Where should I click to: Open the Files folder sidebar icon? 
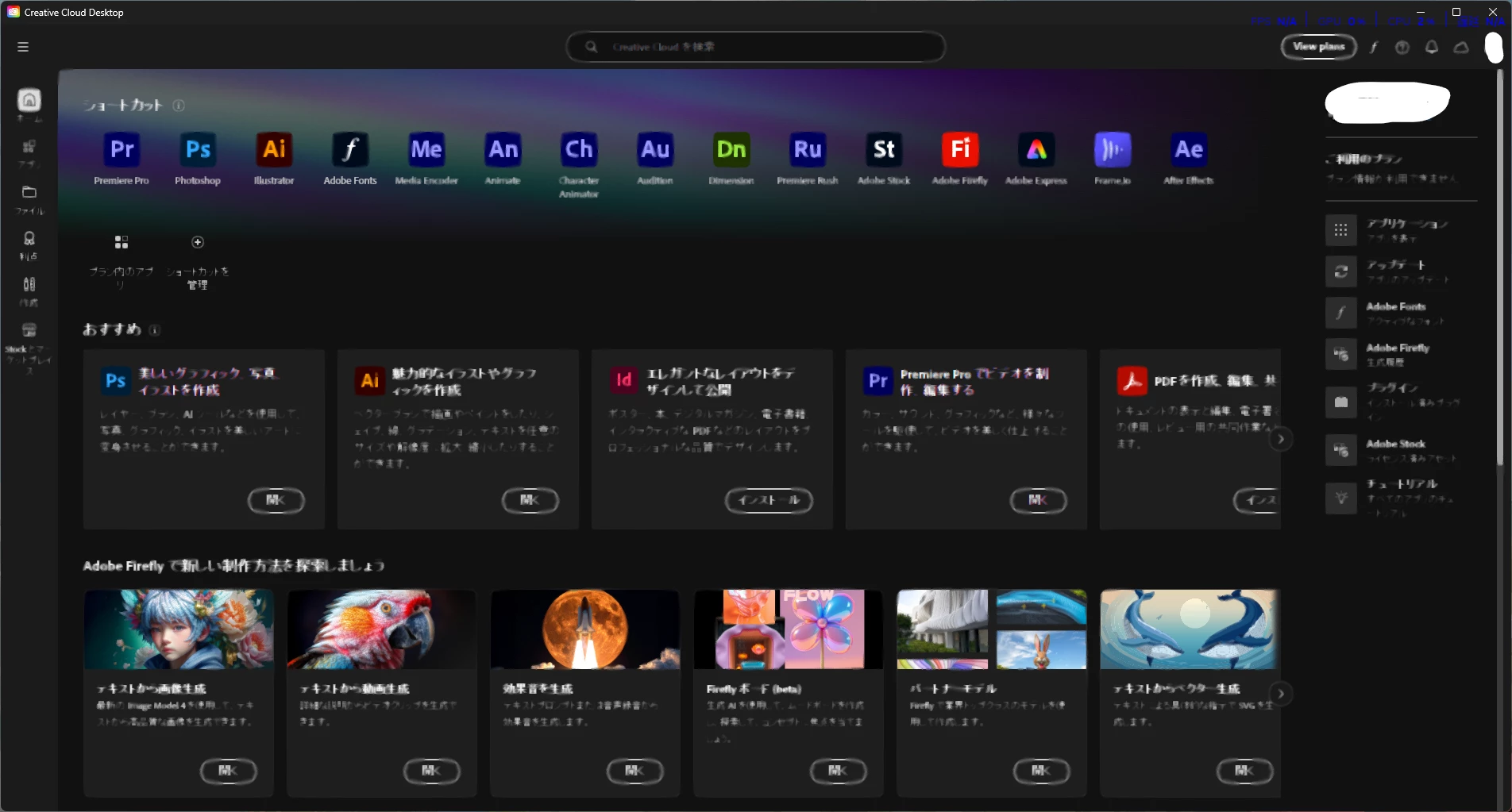click(29, 192)
